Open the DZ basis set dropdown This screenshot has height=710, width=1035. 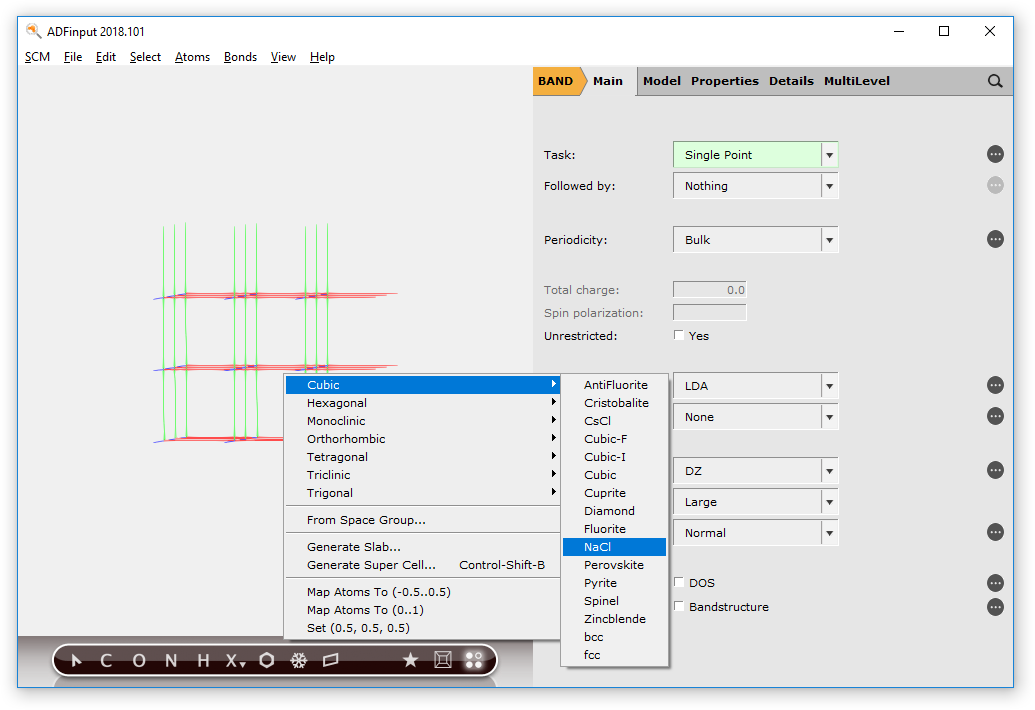click(x=756, y=471)
